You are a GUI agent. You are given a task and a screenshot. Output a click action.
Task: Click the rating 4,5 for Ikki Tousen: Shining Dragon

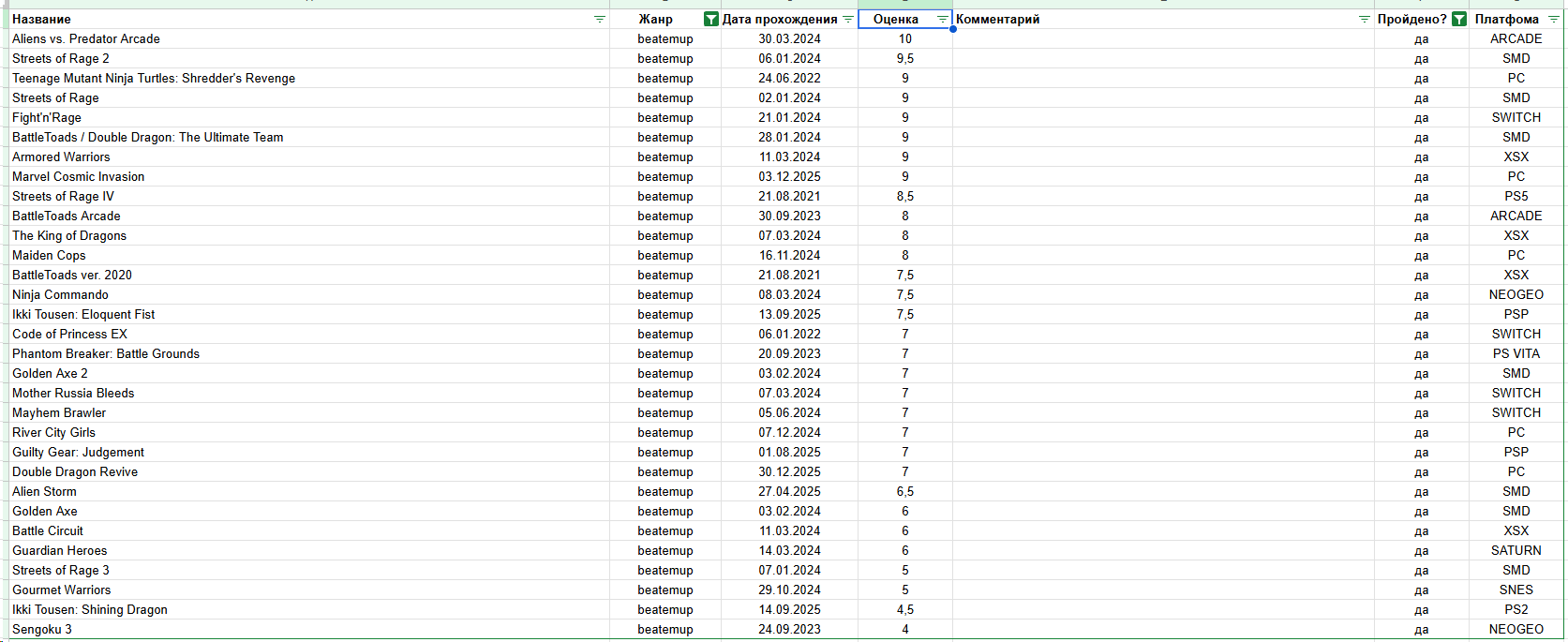click(x=904, y=609)
